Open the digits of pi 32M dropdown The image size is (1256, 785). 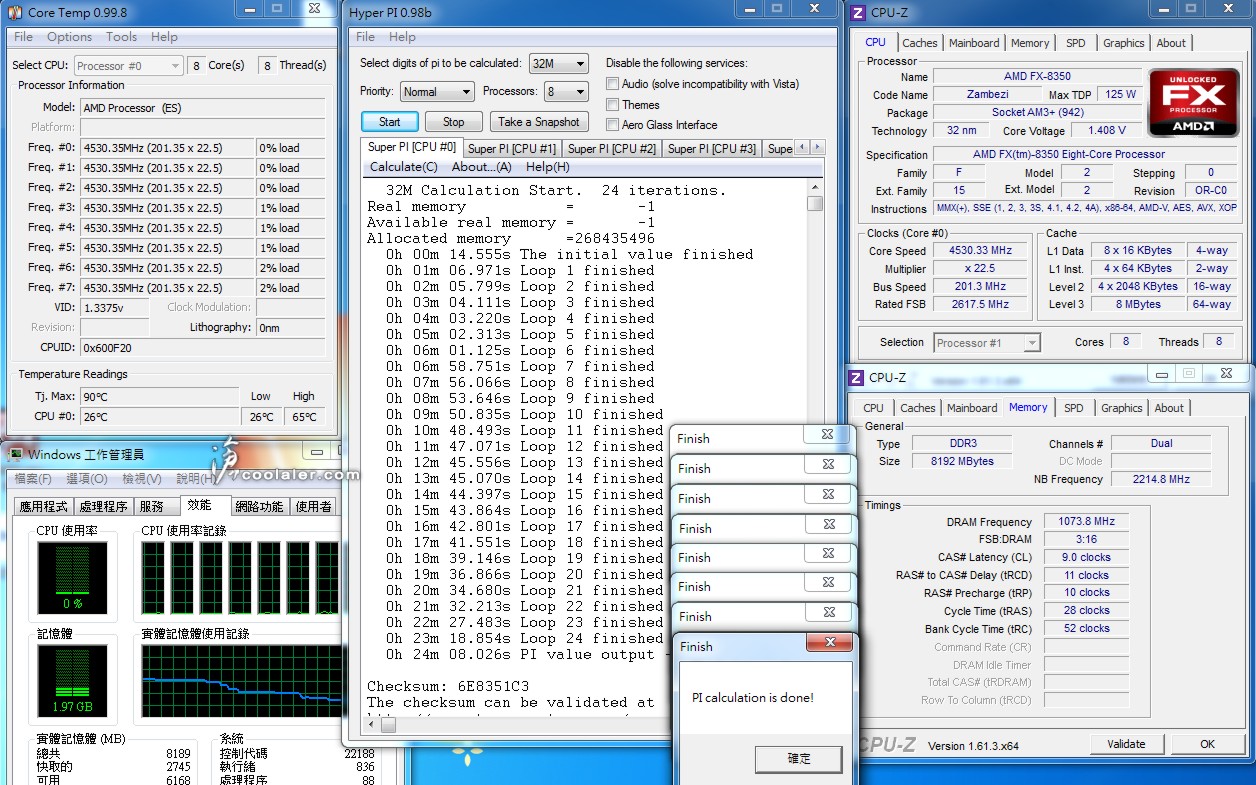558,63
